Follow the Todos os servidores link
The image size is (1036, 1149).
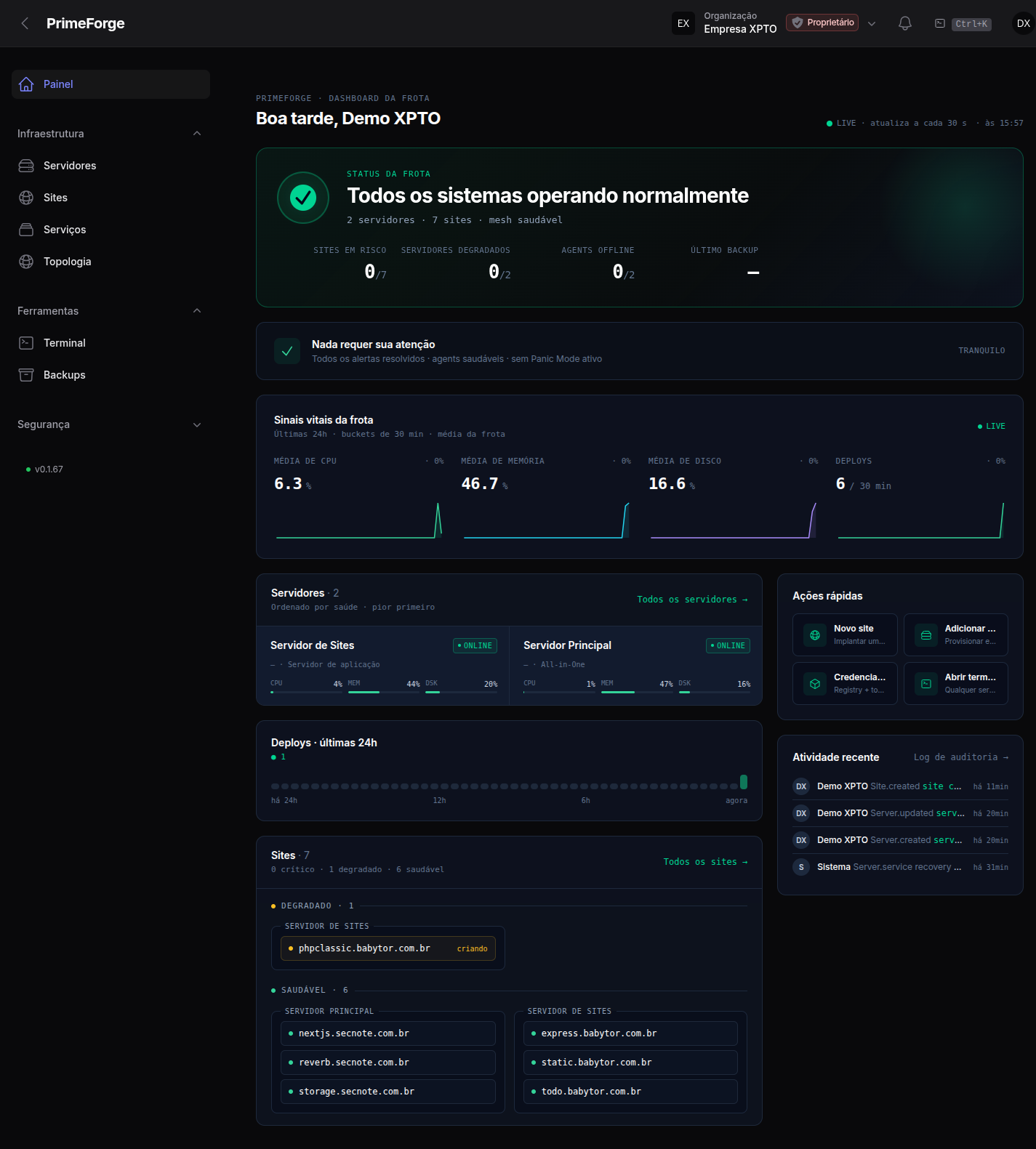(x=692, y=600)
